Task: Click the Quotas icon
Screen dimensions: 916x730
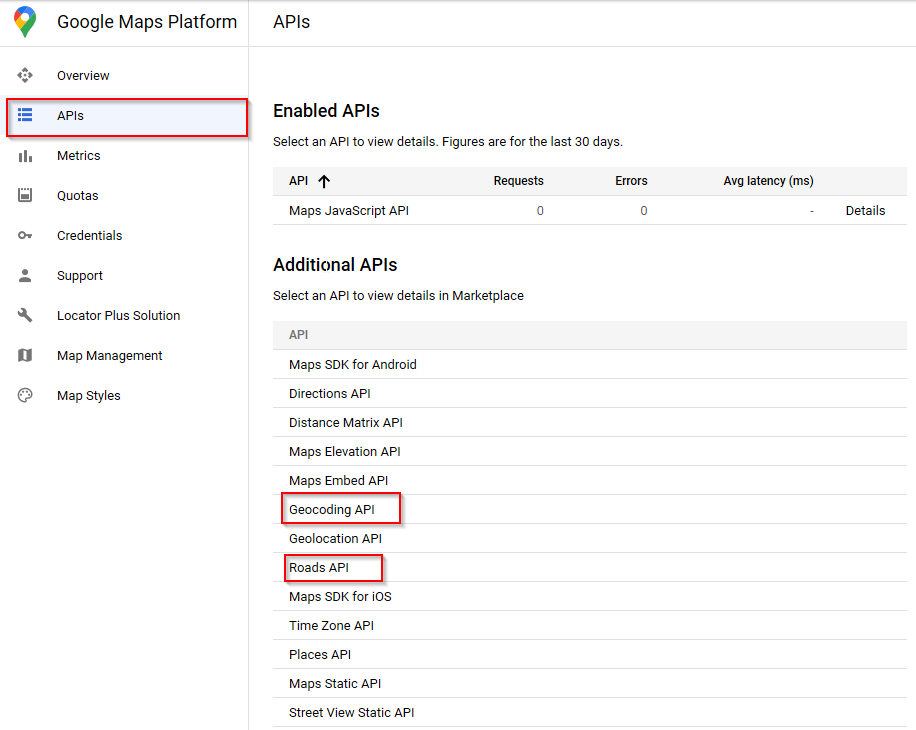Action: (x=24, y=195)
